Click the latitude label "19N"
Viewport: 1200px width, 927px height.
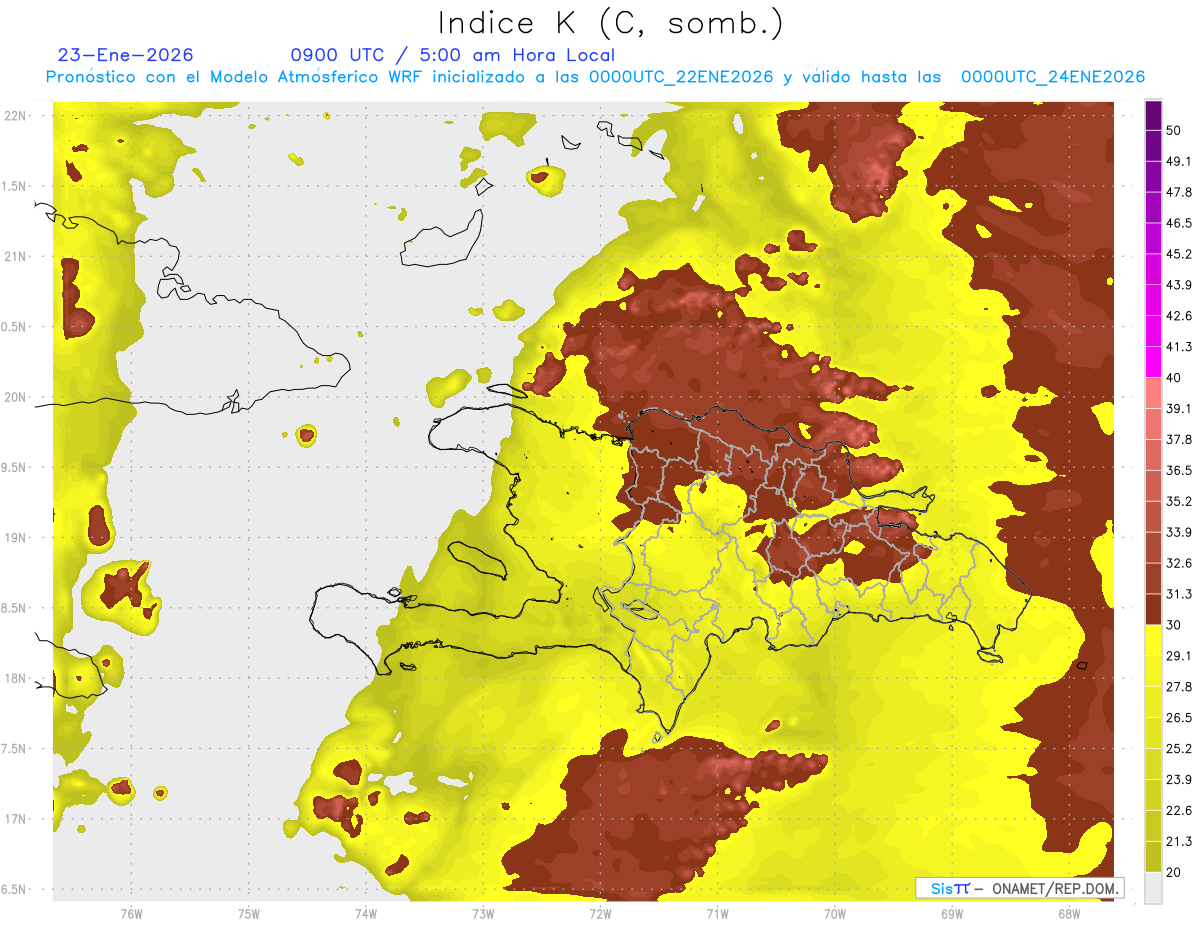click(x=16, y=538)
